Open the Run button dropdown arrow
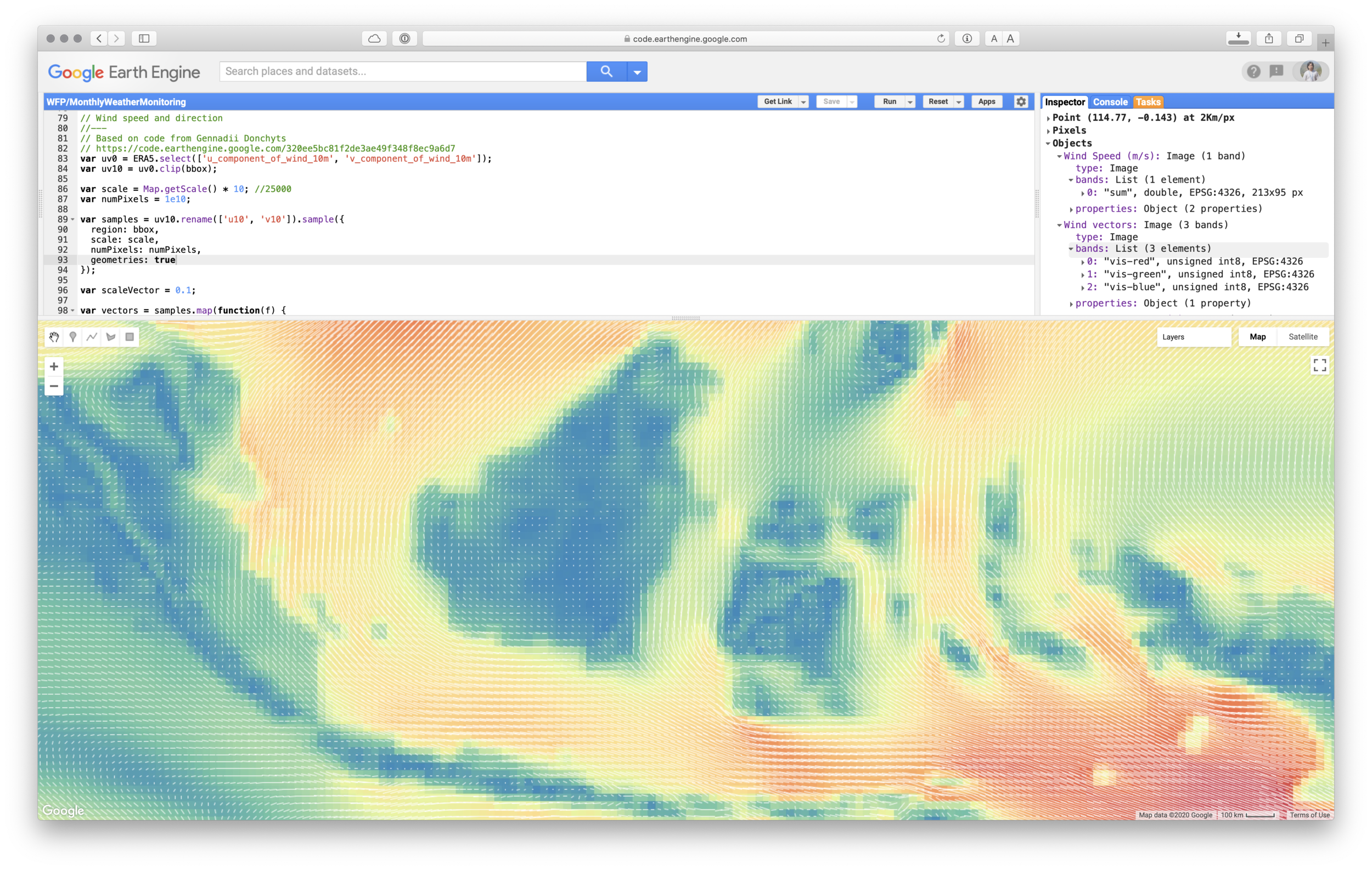1372x870 pixels. coord(910,102)
